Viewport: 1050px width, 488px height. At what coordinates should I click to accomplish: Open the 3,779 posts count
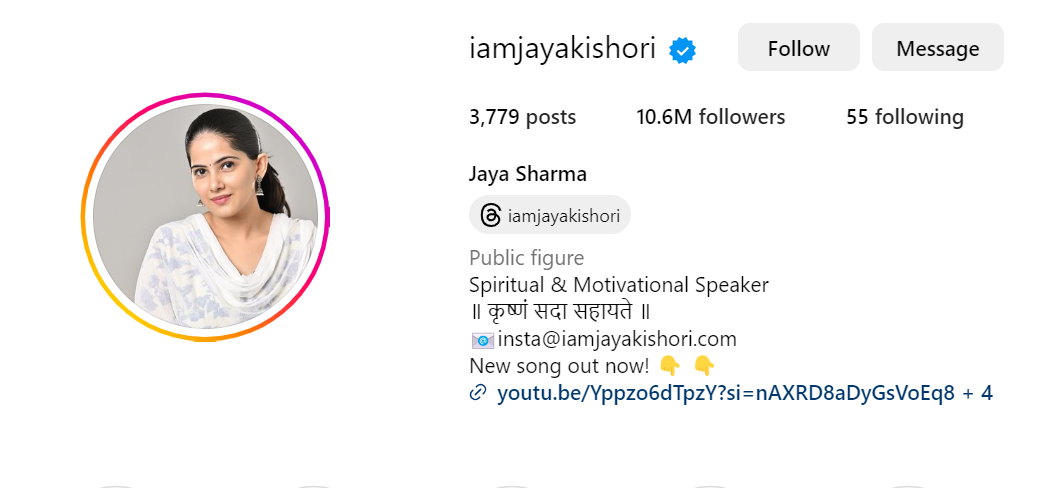click(x=522, y=117)
